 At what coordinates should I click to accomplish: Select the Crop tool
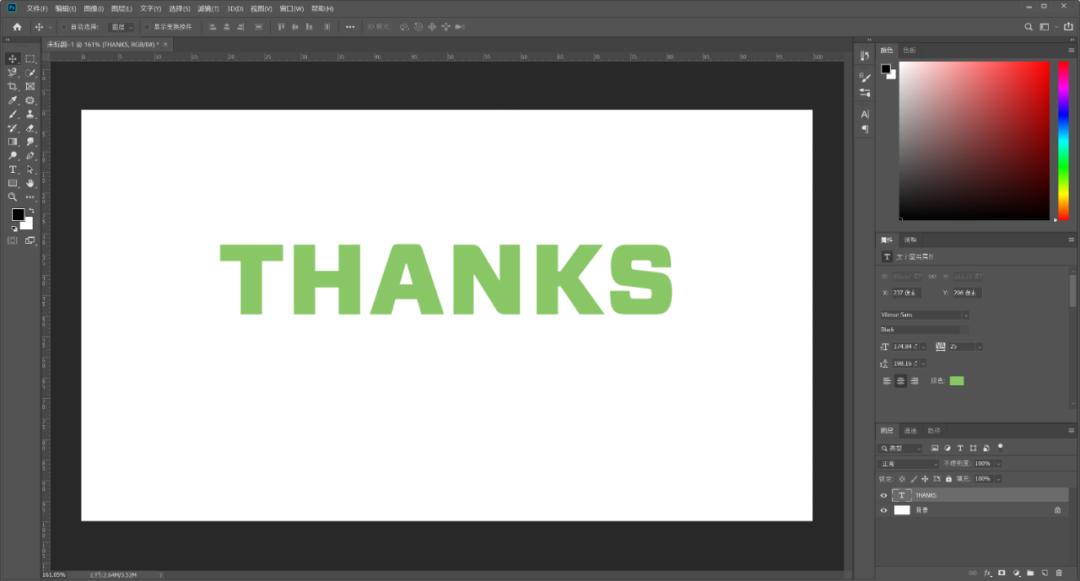[12, 87]
